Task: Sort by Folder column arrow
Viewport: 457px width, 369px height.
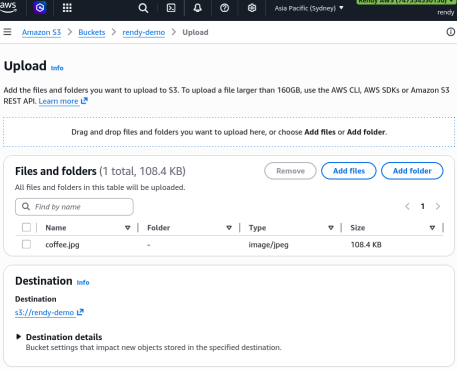Action: [x=229, y=228]
